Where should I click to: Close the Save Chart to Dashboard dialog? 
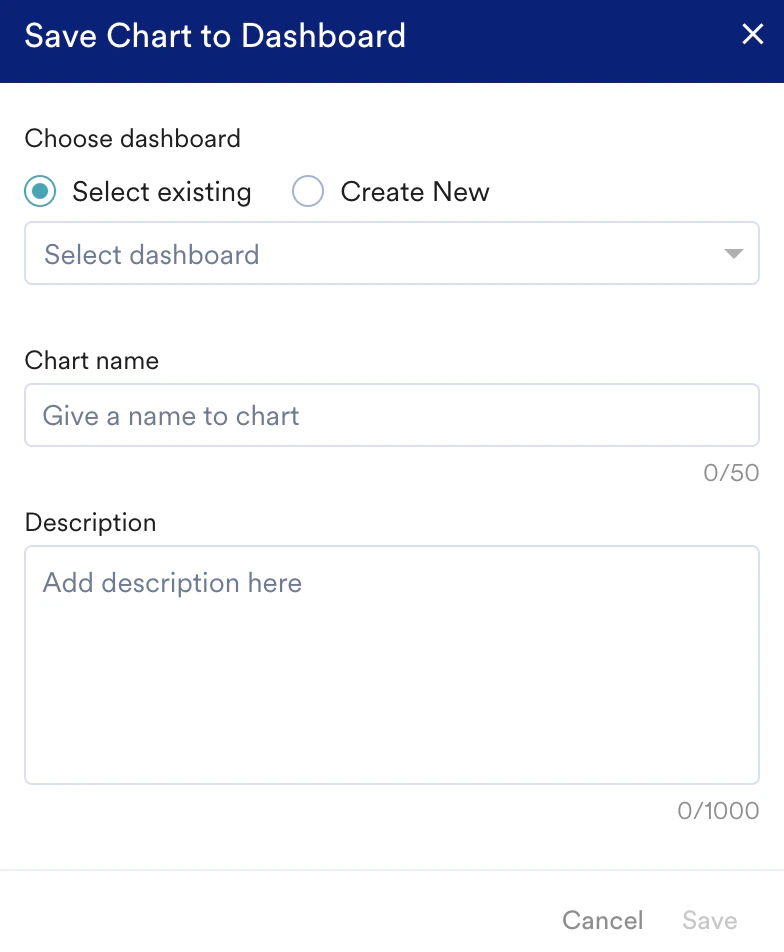753,35
